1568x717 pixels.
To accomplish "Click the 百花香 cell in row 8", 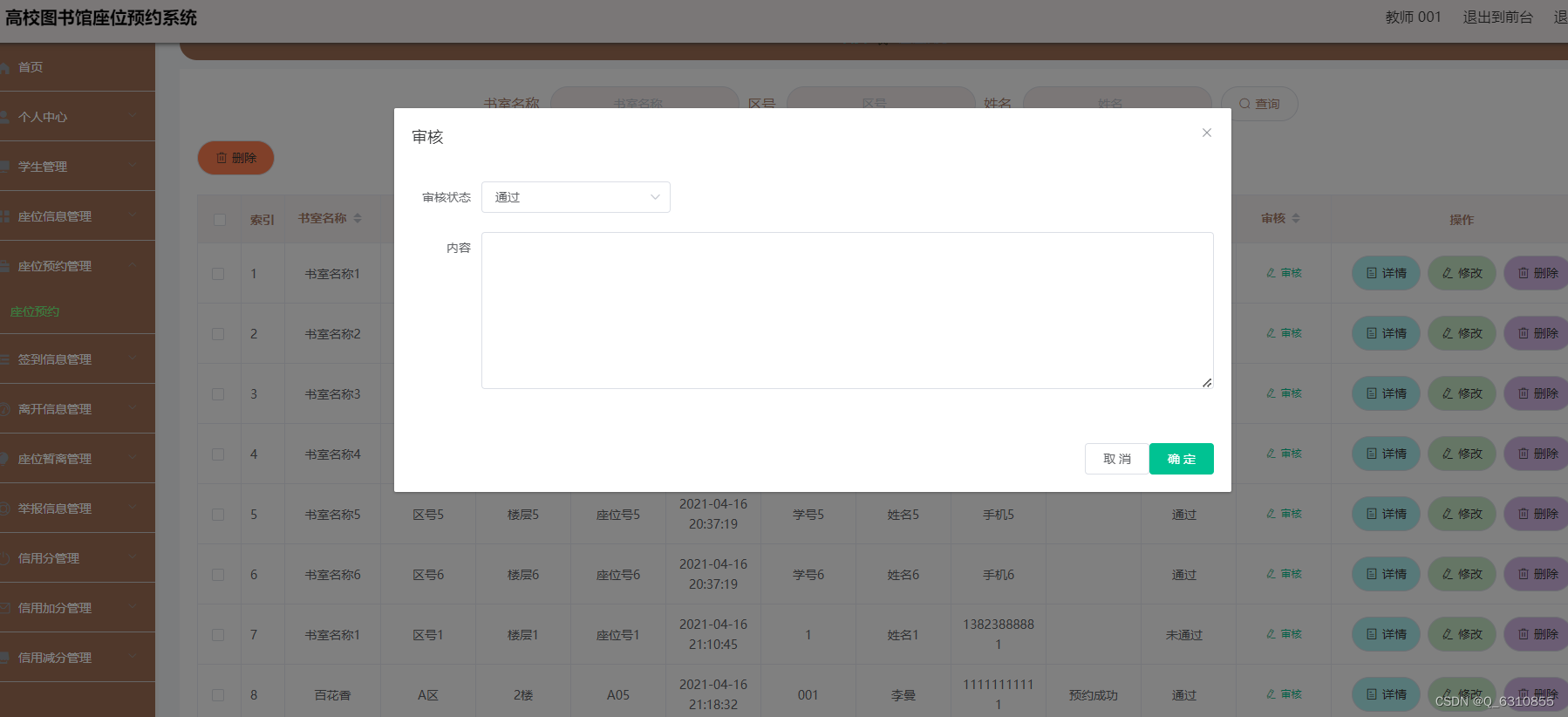I will [x=332, y=695].
